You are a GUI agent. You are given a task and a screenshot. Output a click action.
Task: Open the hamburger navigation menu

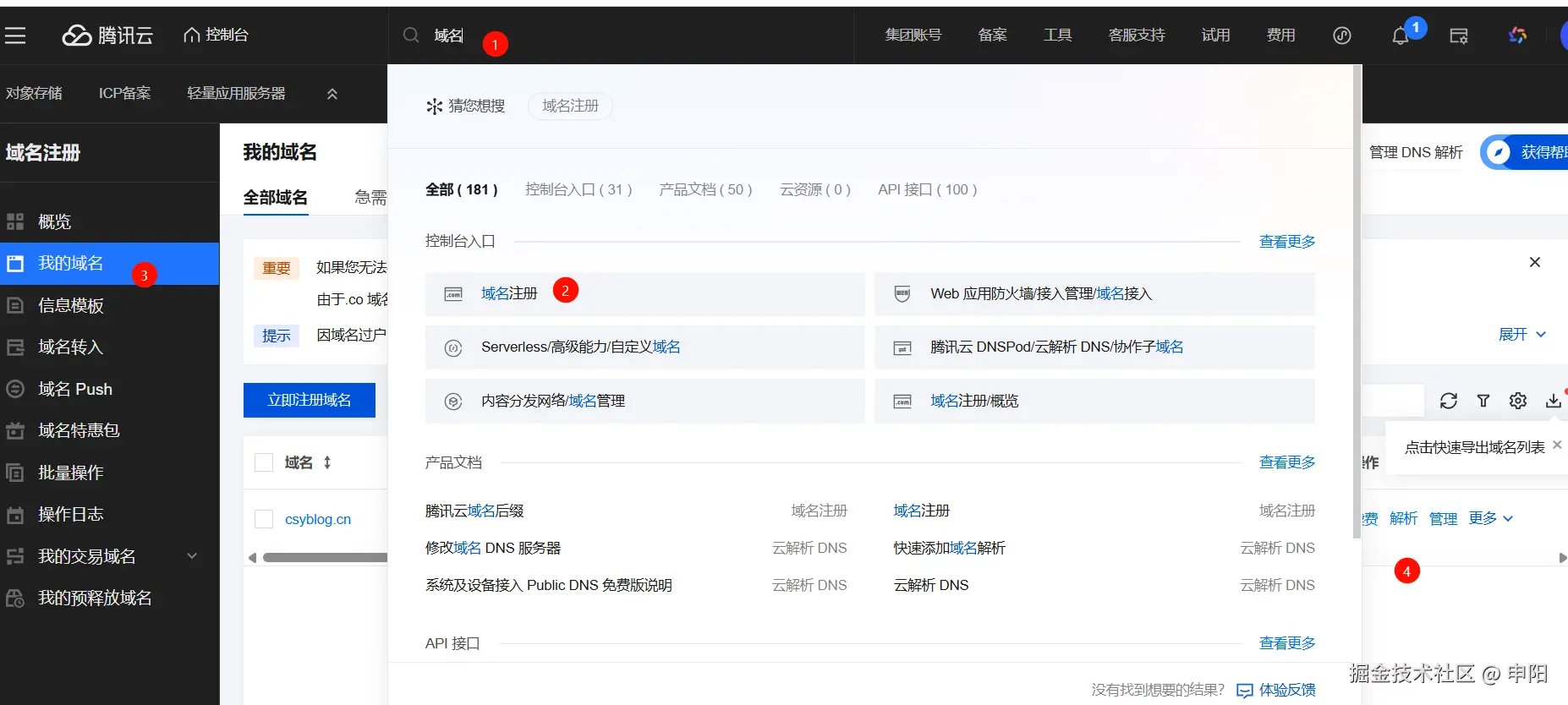click(15, 36)
